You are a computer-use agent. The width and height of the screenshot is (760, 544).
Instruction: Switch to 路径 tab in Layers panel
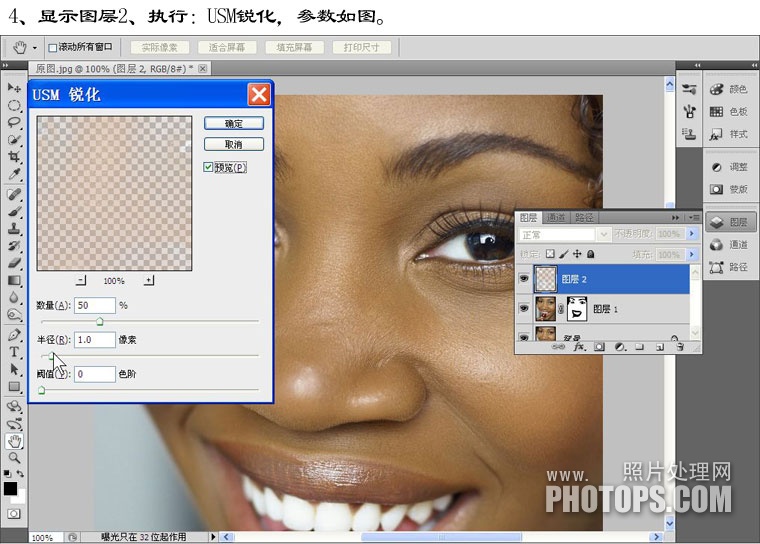(x=584, y=218)
